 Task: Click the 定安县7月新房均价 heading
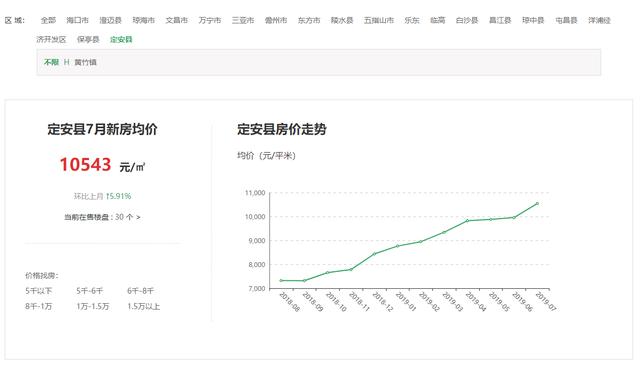(102, 129)
